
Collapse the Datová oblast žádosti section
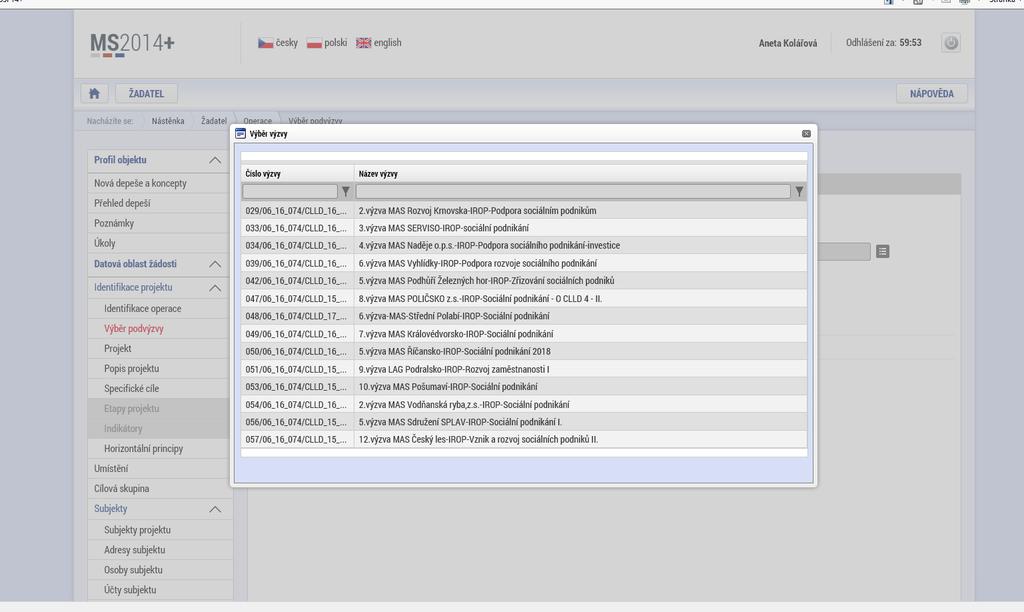(x=215, y=264)
